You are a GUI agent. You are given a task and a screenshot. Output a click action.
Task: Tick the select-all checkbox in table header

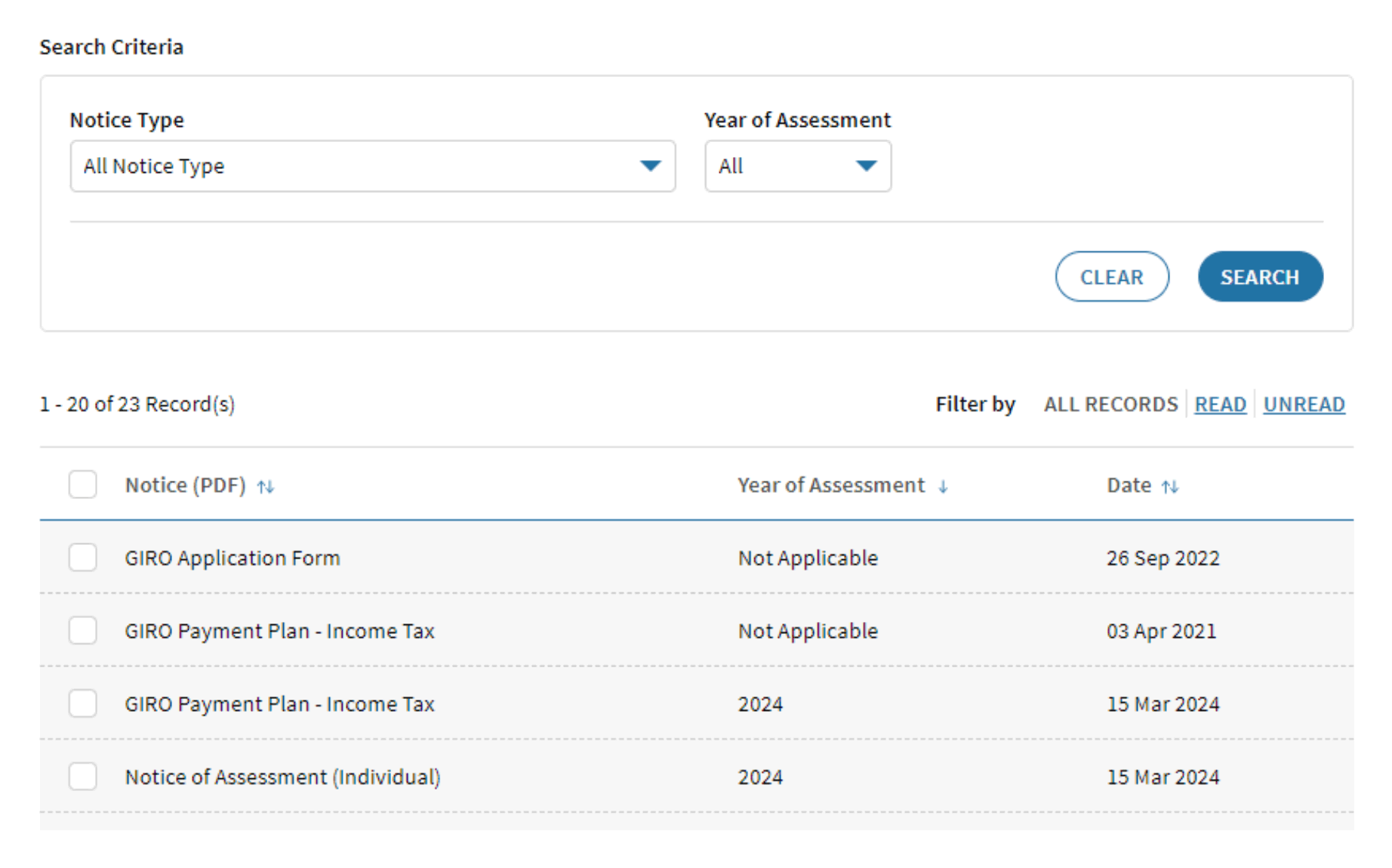[82, 485]
